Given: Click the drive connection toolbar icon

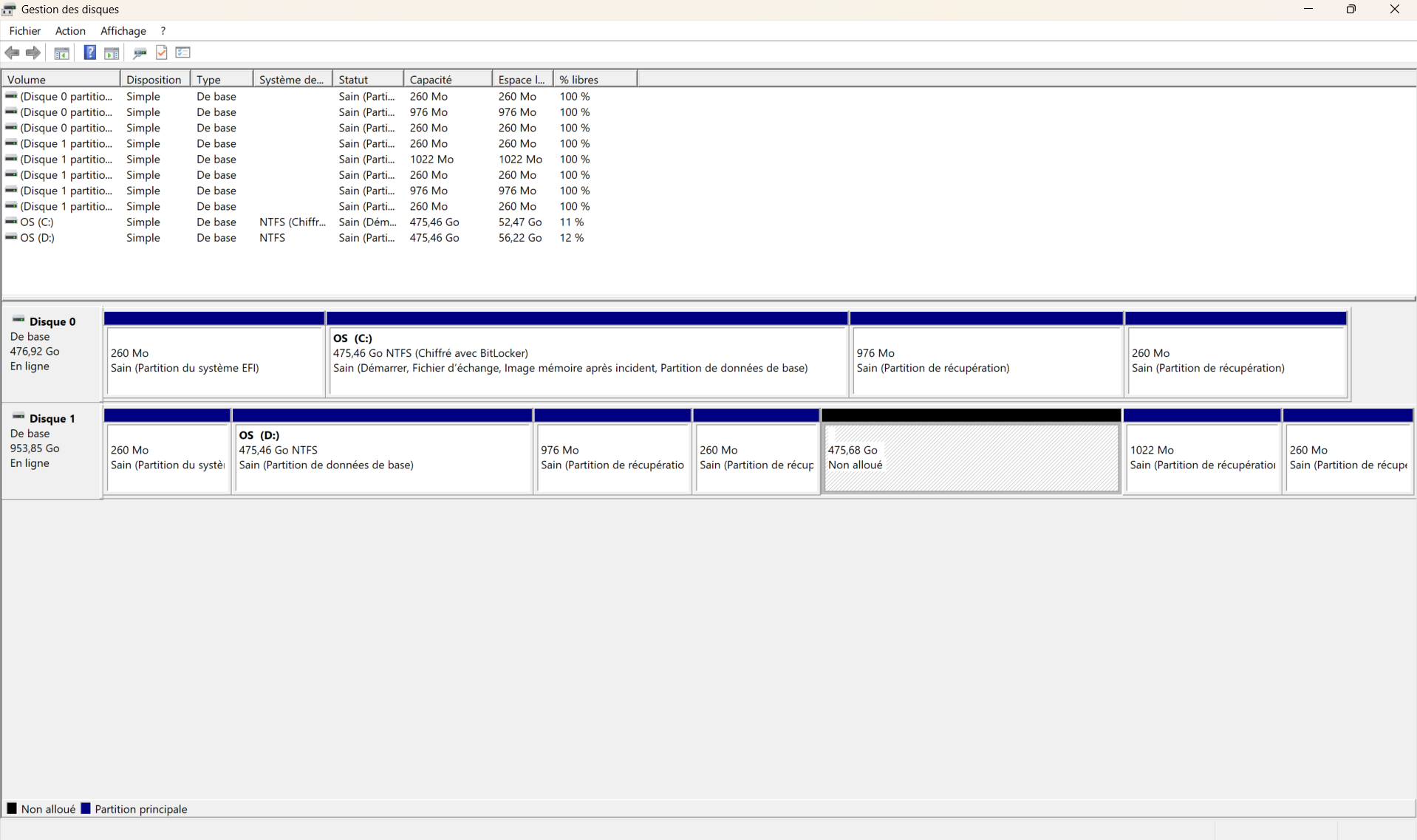Looking at the screenshot, I should 140,52.
